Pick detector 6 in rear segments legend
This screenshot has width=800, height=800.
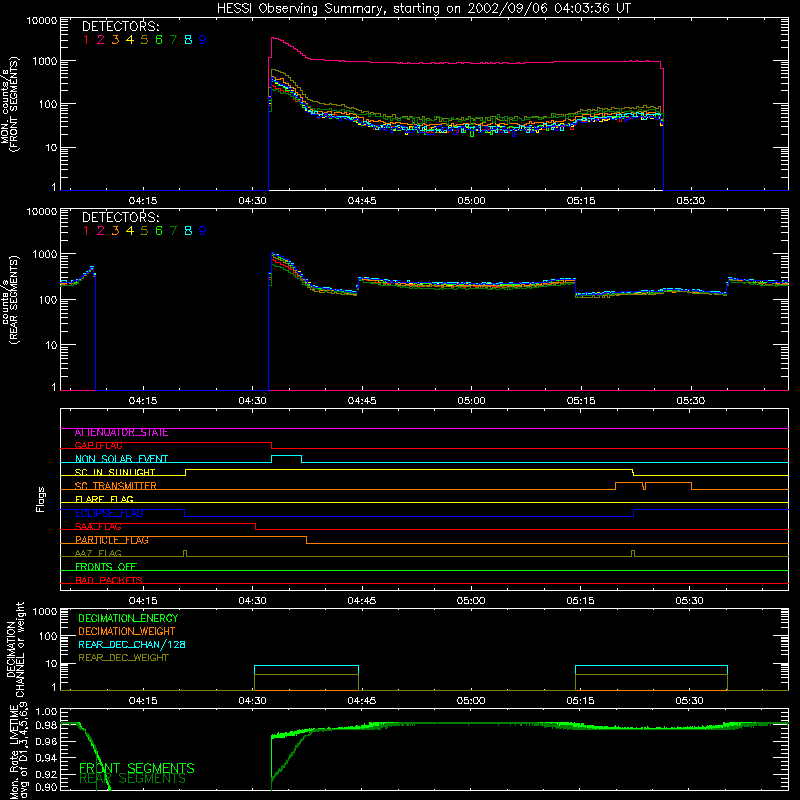pyautogui.click(x=159, y=231)
